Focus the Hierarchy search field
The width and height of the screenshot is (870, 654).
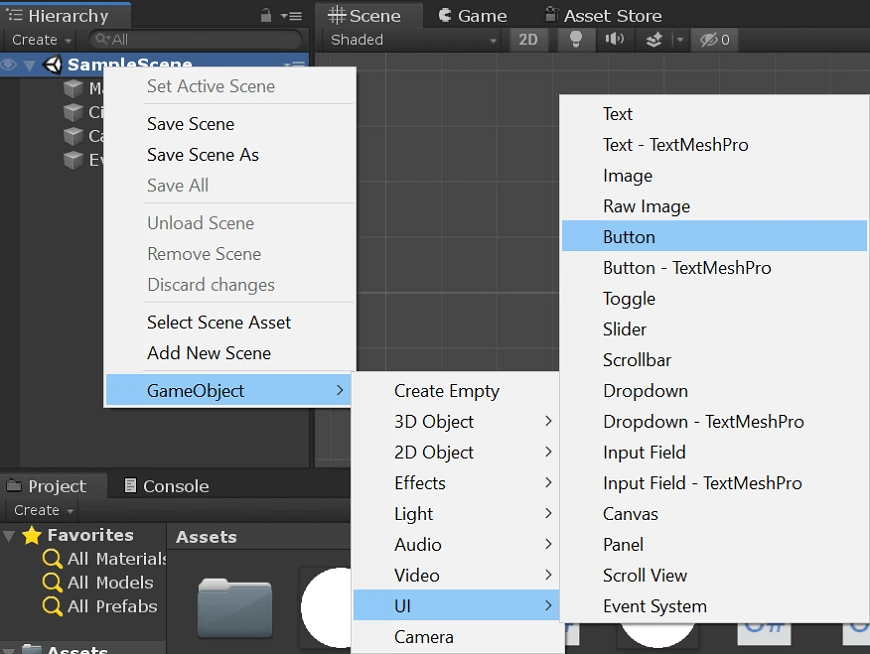coord(195,39)
